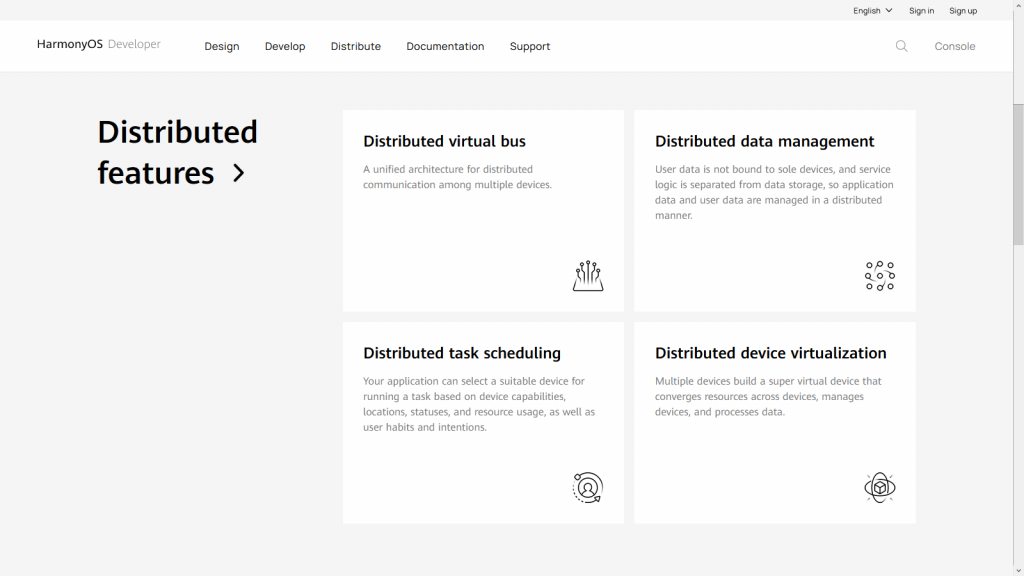Open the Design menu
Screen dimensions: 1024x576
tap(222, 46)
